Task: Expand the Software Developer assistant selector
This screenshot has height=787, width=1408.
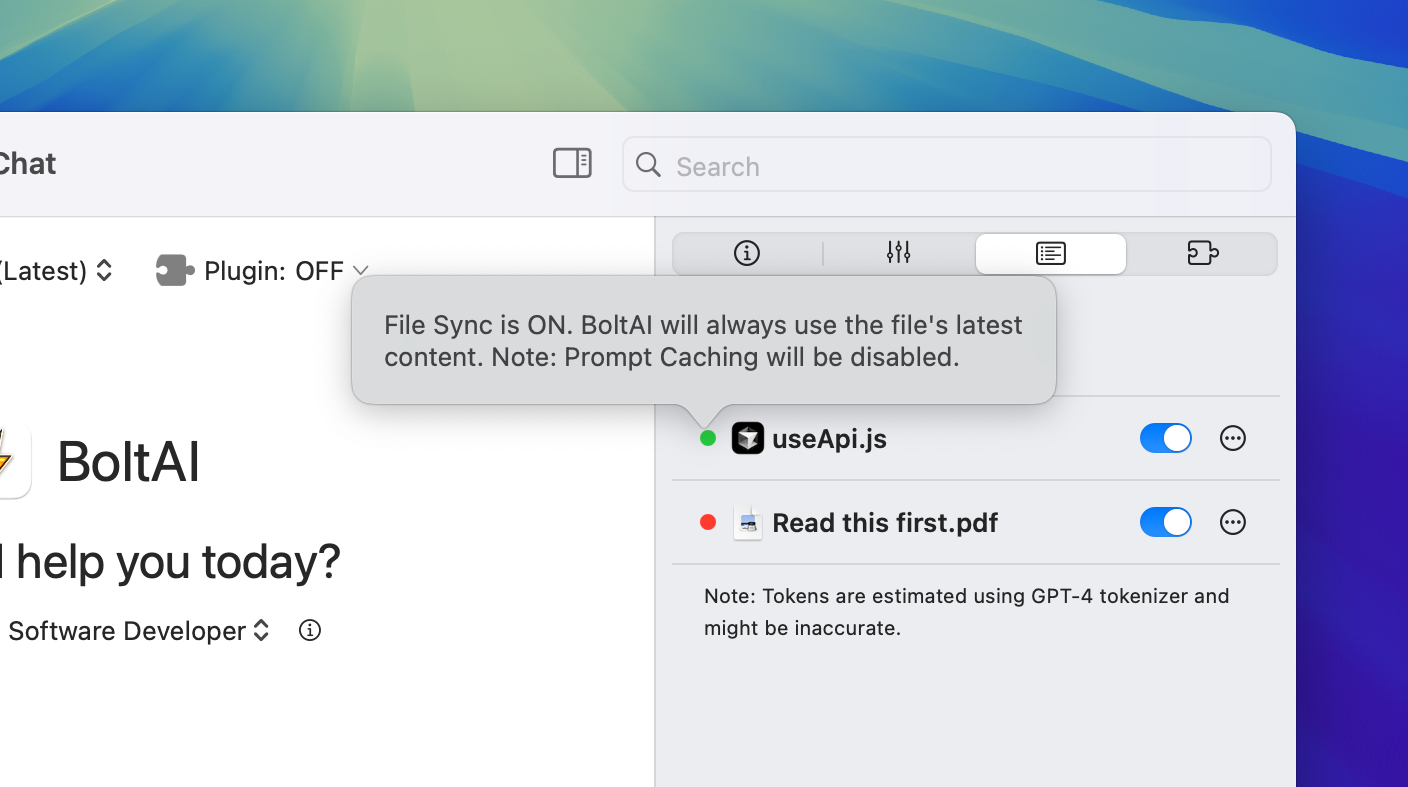Action: (138, 631)
